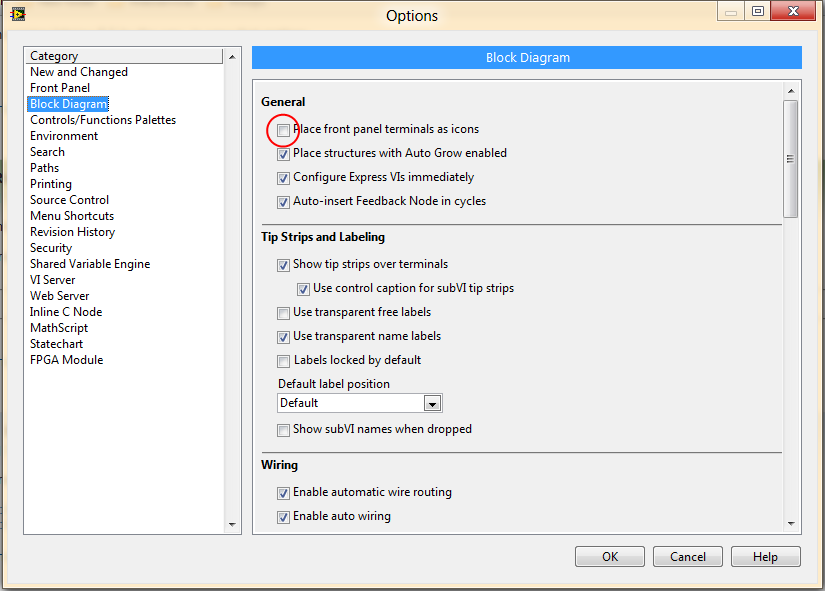Select Web Server category
This screenshot has width=825, height=600.
click(59, 296)
